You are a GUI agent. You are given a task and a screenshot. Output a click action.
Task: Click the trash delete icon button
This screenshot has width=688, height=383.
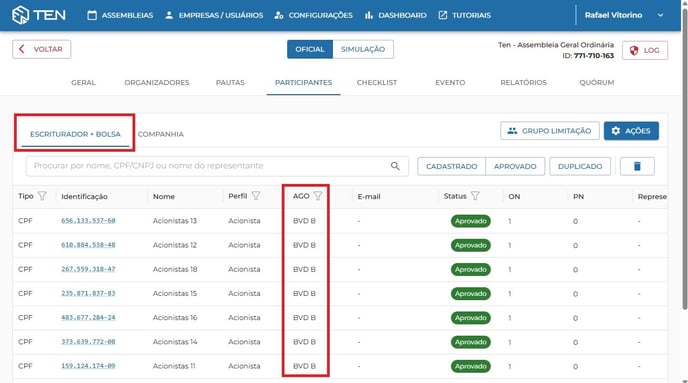pyautogui.click(x=637, y=166)
